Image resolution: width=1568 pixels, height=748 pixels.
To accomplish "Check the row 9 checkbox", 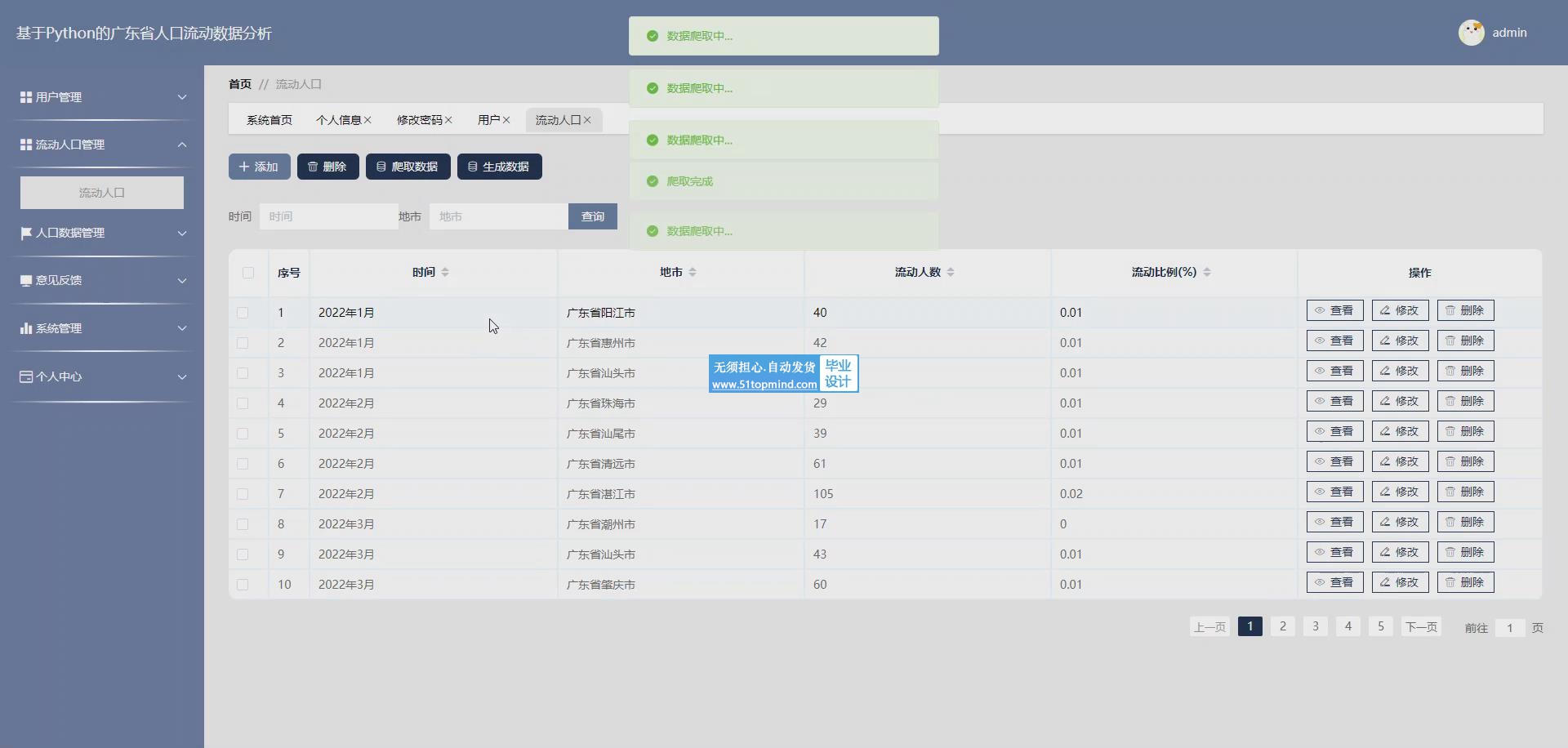I will pyautogui.click(x=243, y=554).
